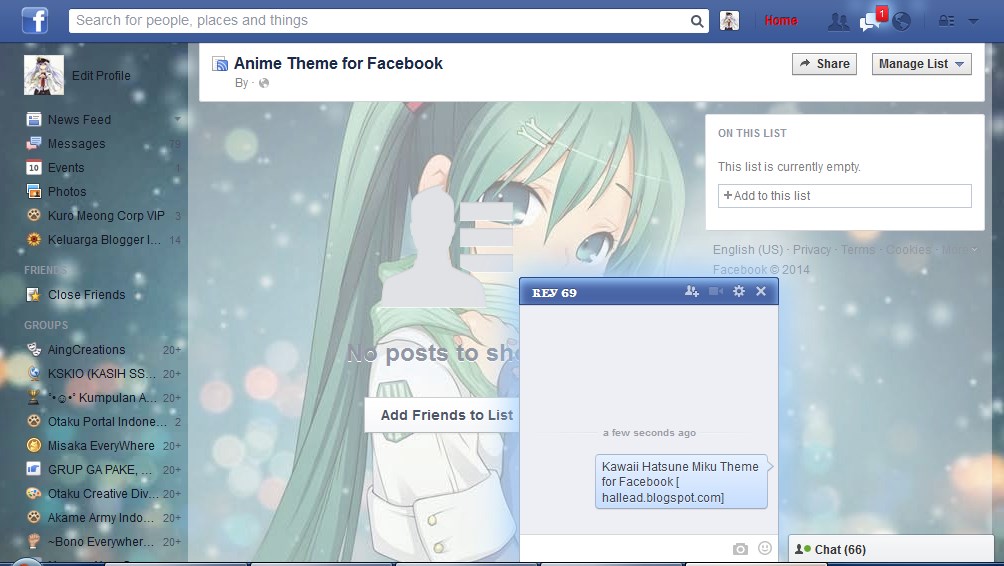Click the GRUP GA PAKE icon
The width and height of the screenshot is (1004, 566).
pyautogui.click(x=33, y=469)
